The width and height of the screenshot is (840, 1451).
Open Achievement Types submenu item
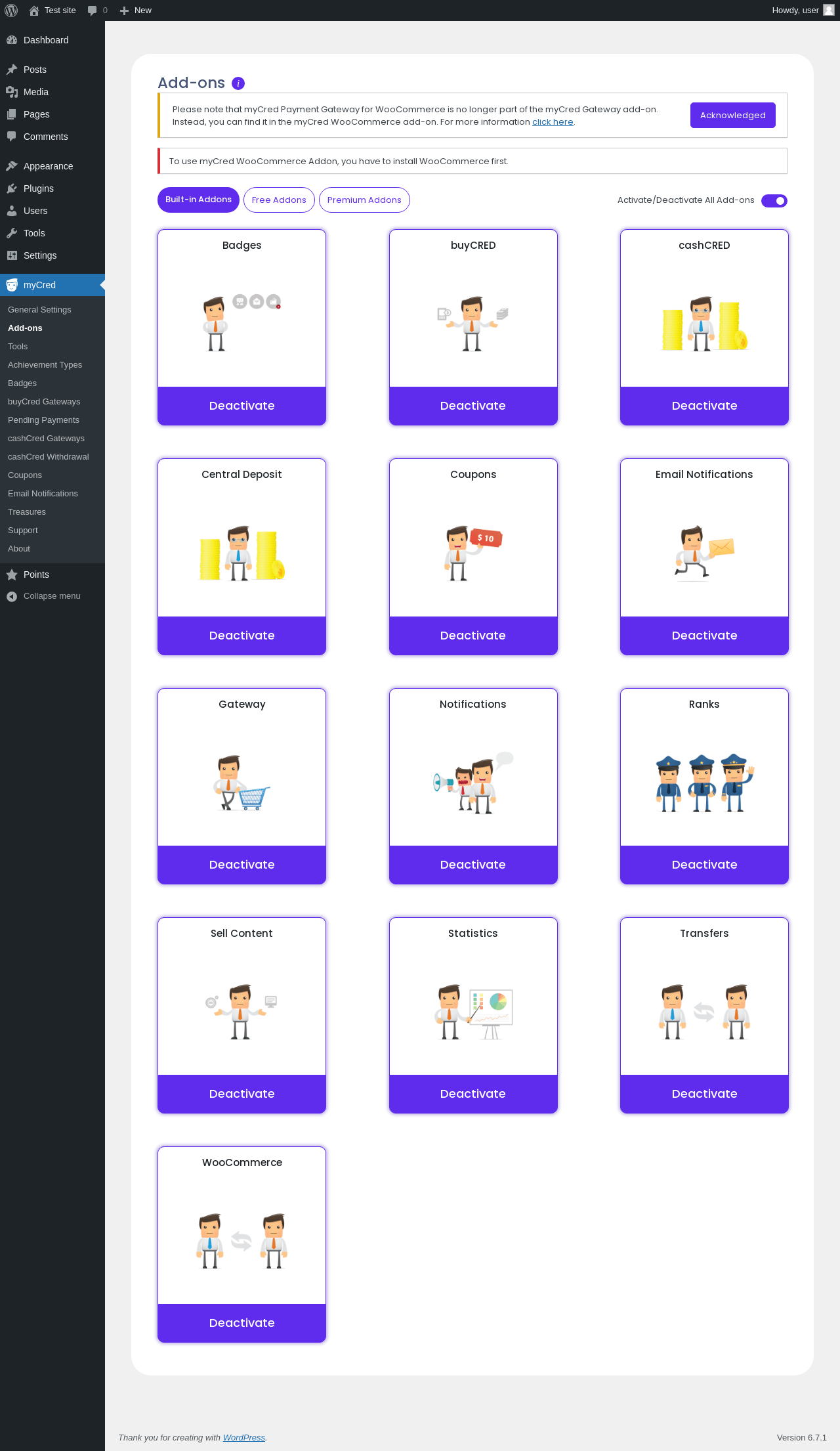tap(45, 365)
